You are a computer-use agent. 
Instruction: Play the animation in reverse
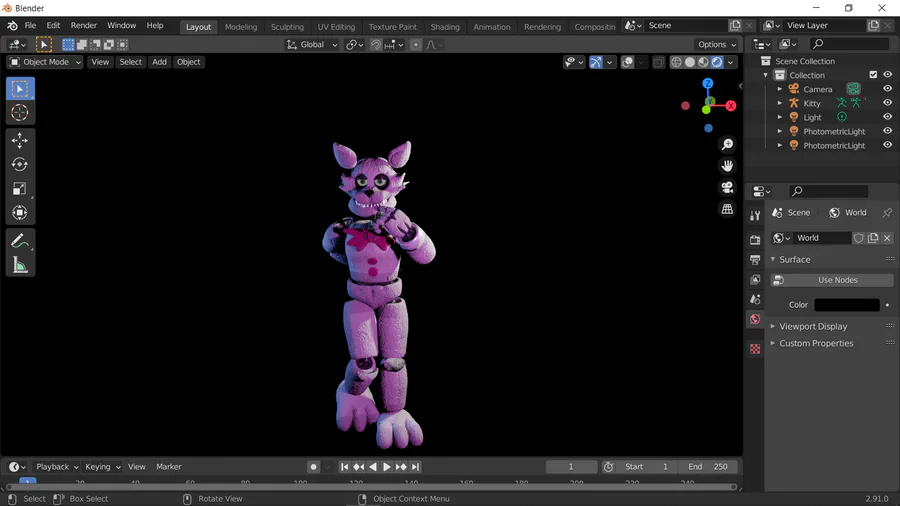click(373, 467)
